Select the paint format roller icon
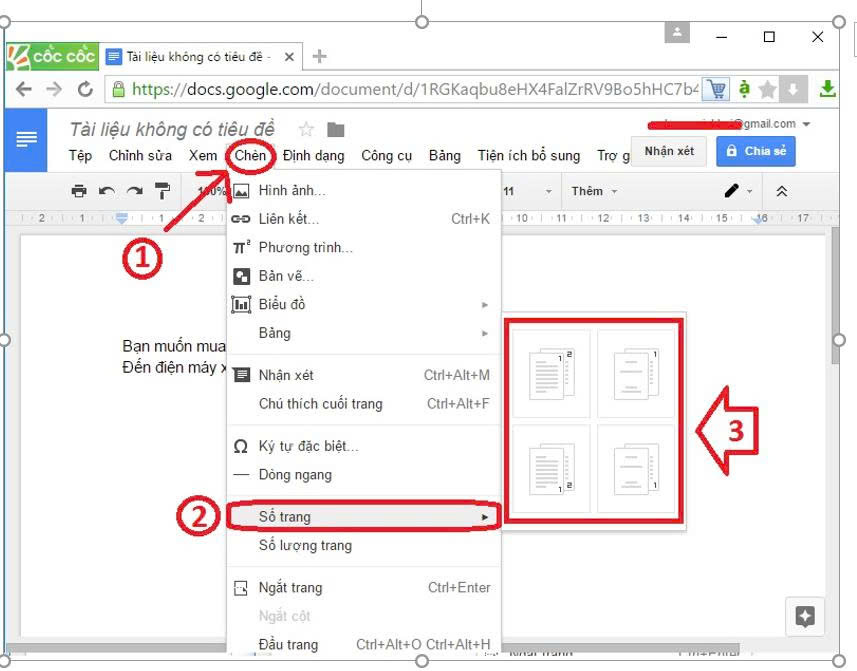Viewport: 857px width, 671px height. tap(162, 191)
